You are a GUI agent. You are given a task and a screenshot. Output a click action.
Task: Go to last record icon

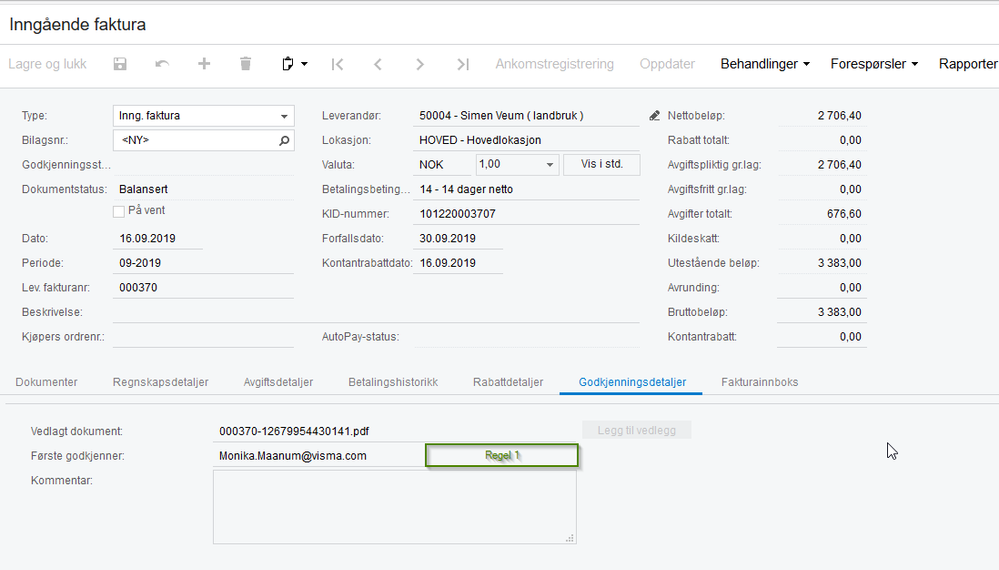pyautogui.click(x=463, y=64)
